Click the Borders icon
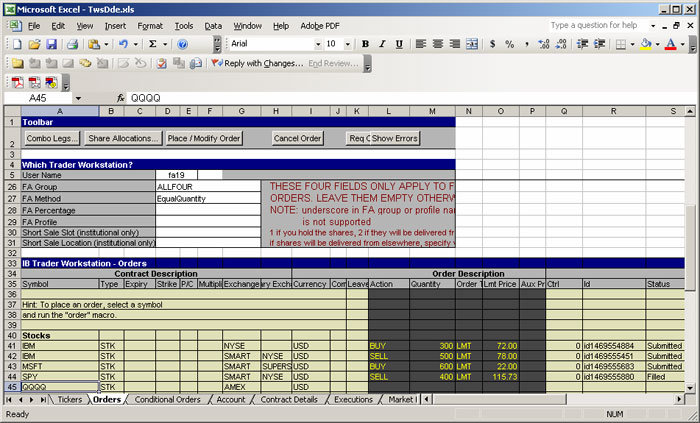The height and width of the screenshot is (423, 700). 621,44
